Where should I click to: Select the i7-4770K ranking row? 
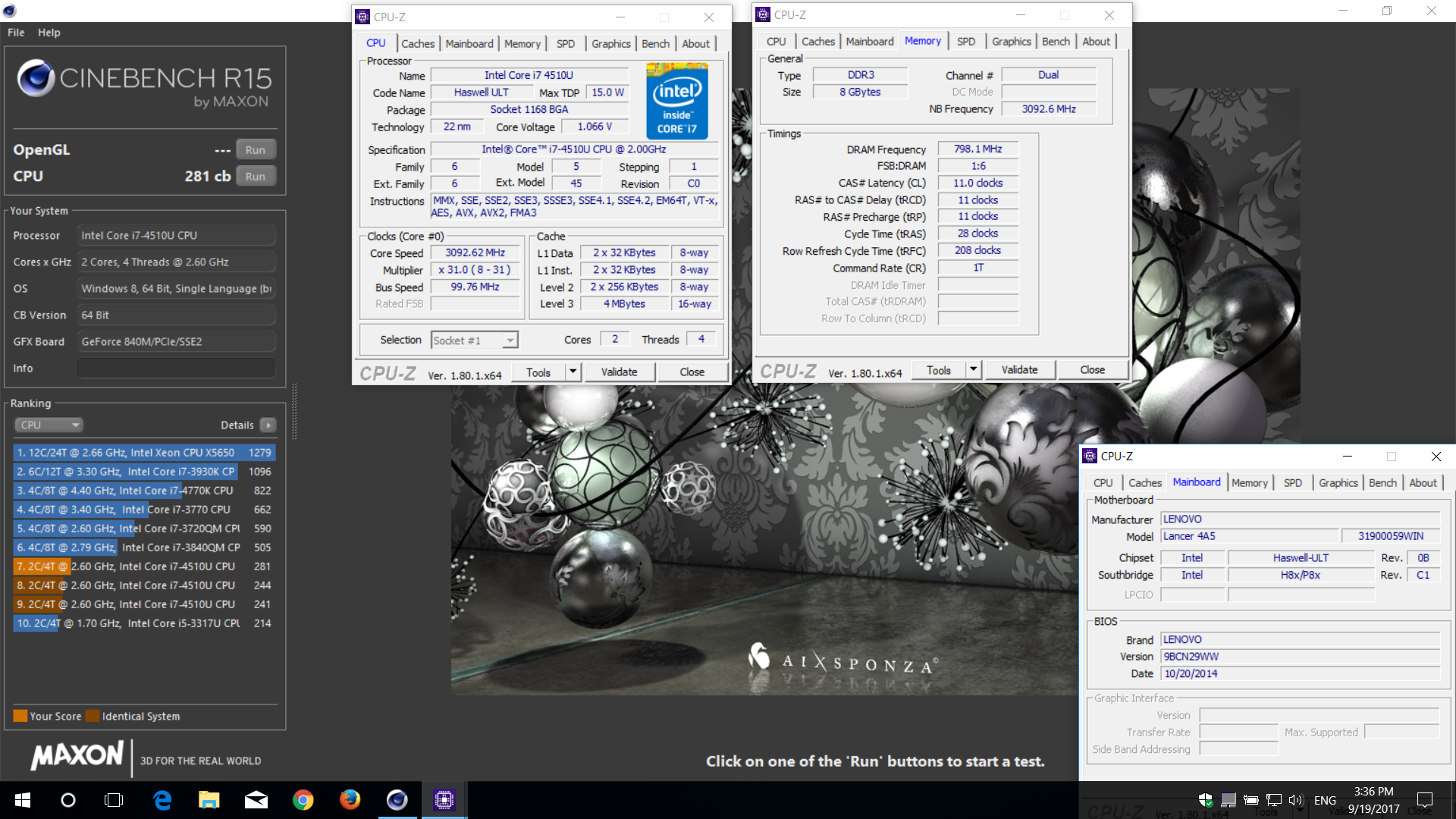(144, 490)
